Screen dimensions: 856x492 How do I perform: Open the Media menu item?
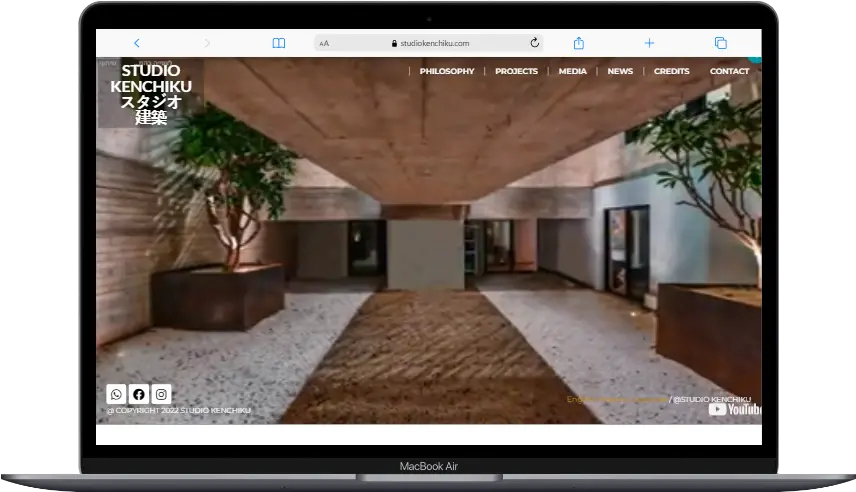pos(572,71)
